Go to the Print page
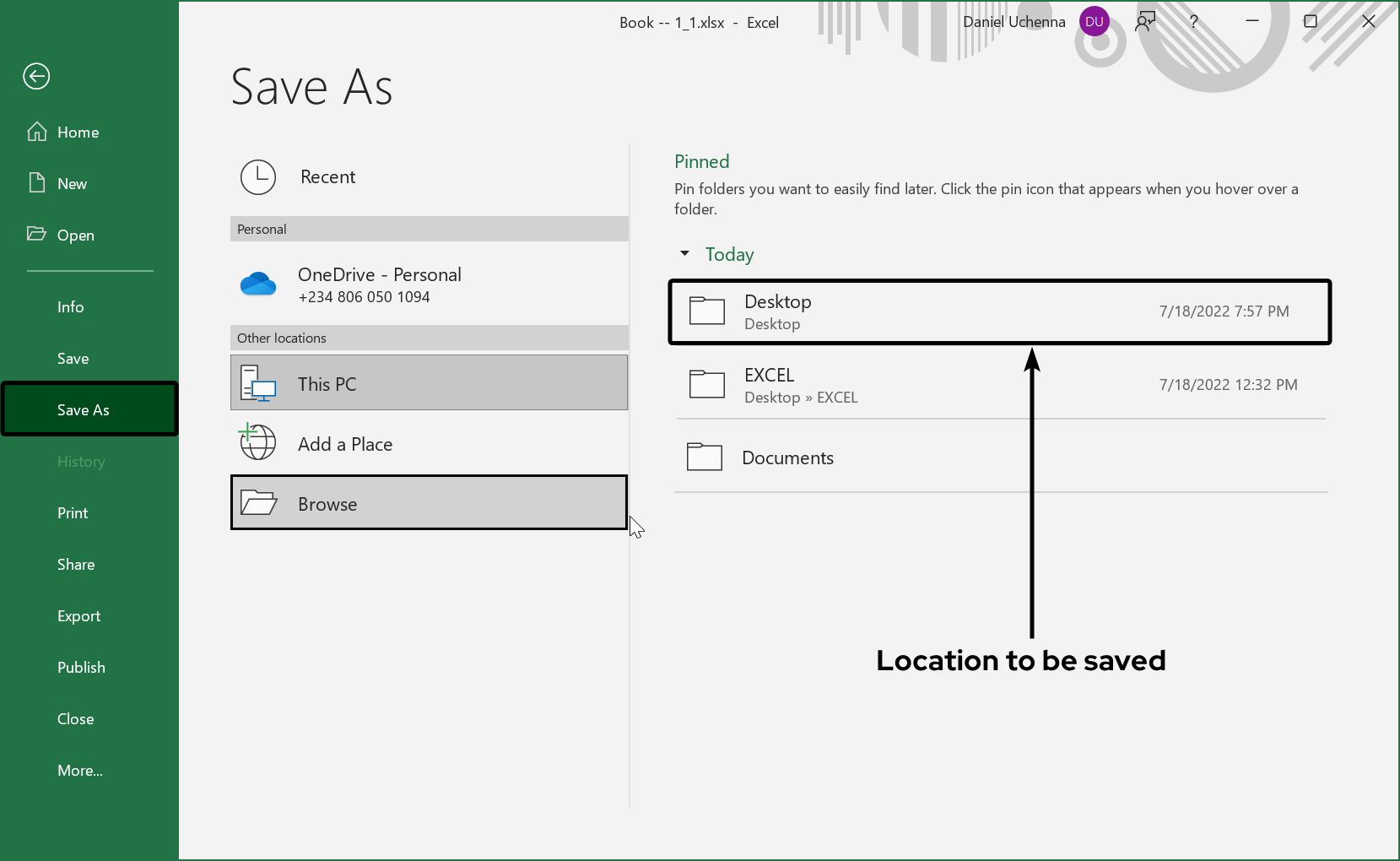1400x861 pixels. click(x=73, y=513)
